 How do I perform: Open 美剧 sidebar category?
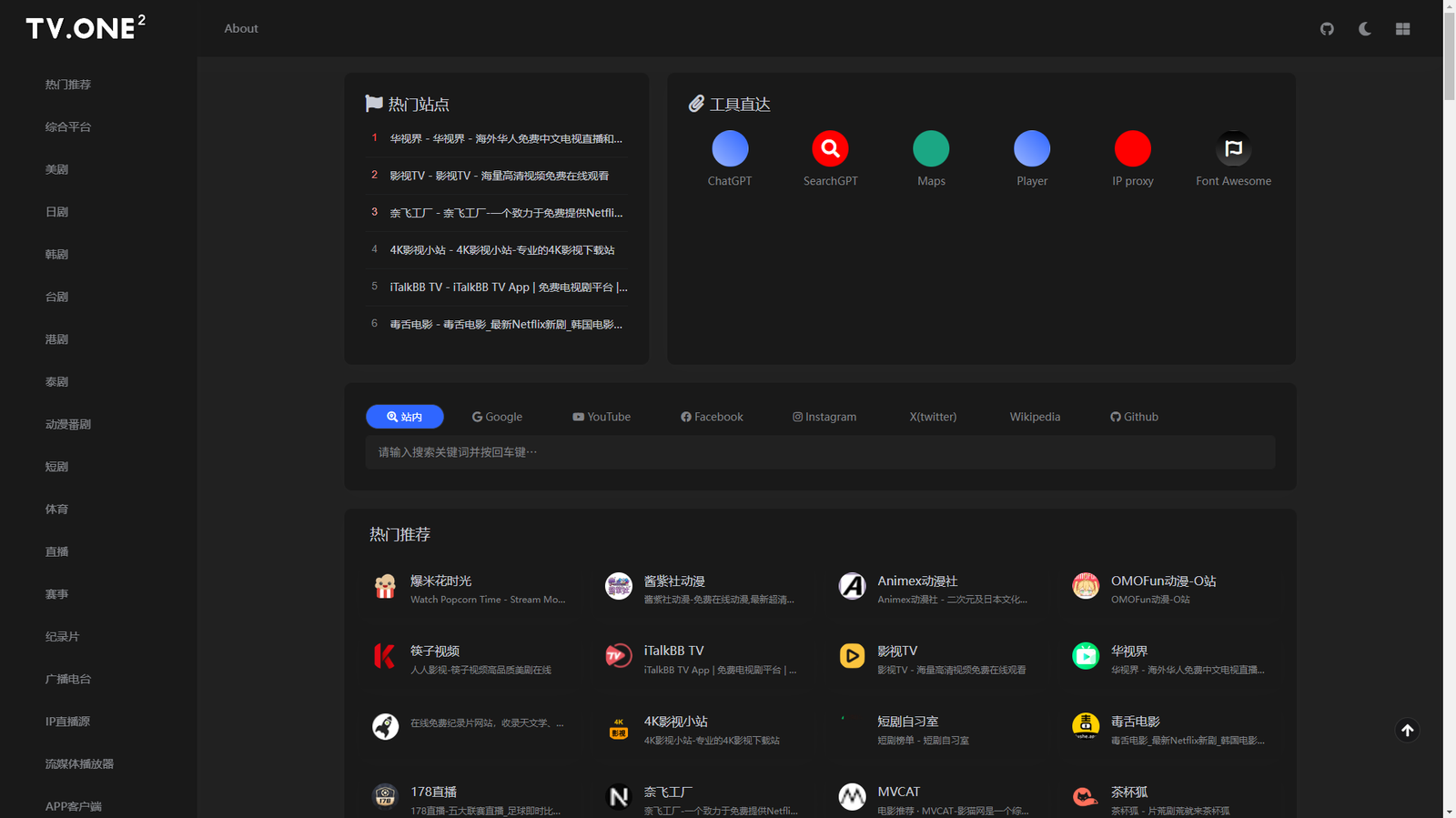56,169
